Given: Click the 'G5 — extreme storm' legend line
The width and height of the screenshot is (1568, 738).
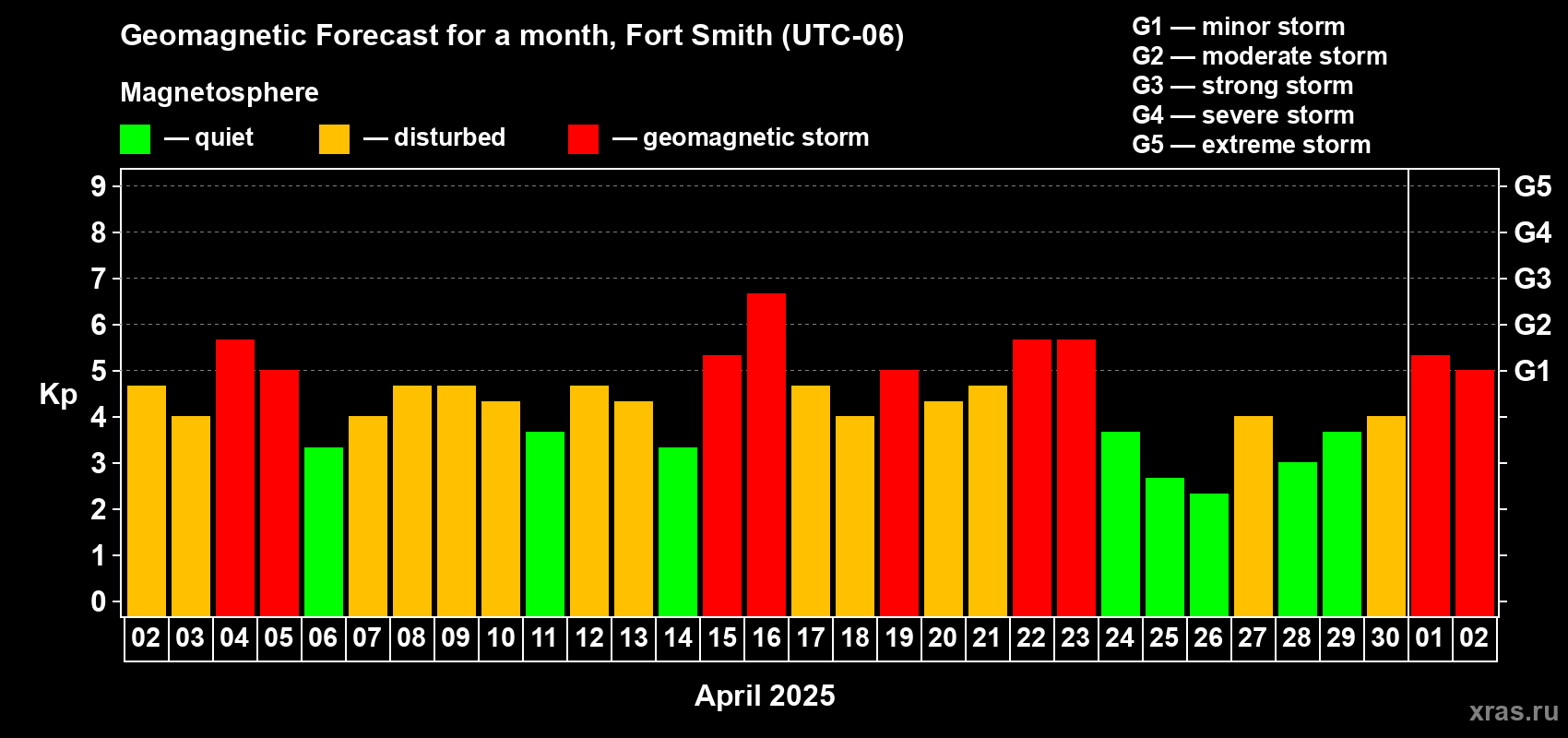Looking at the screenshot, I should [1252, 145].
